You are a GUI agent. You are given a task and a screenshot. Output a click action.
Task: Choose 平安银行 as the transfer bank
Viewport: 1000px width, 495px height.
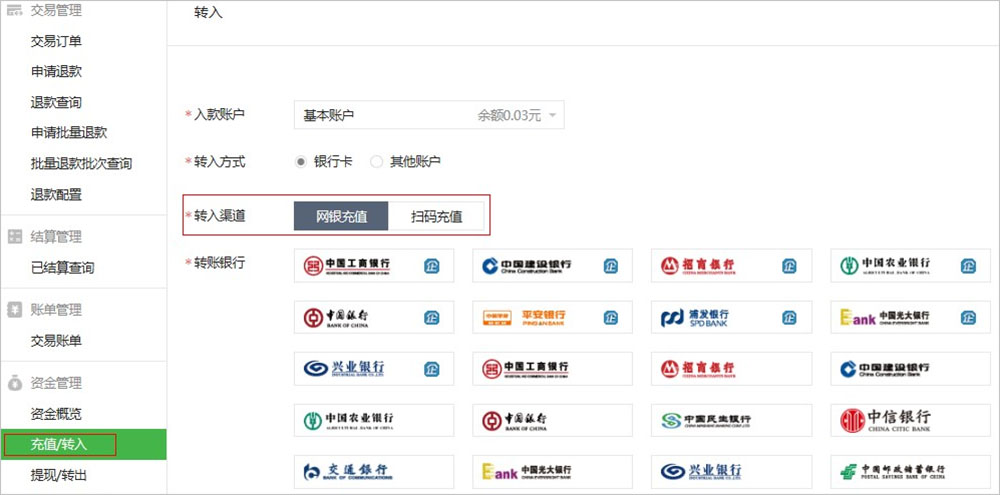[552, 317]
